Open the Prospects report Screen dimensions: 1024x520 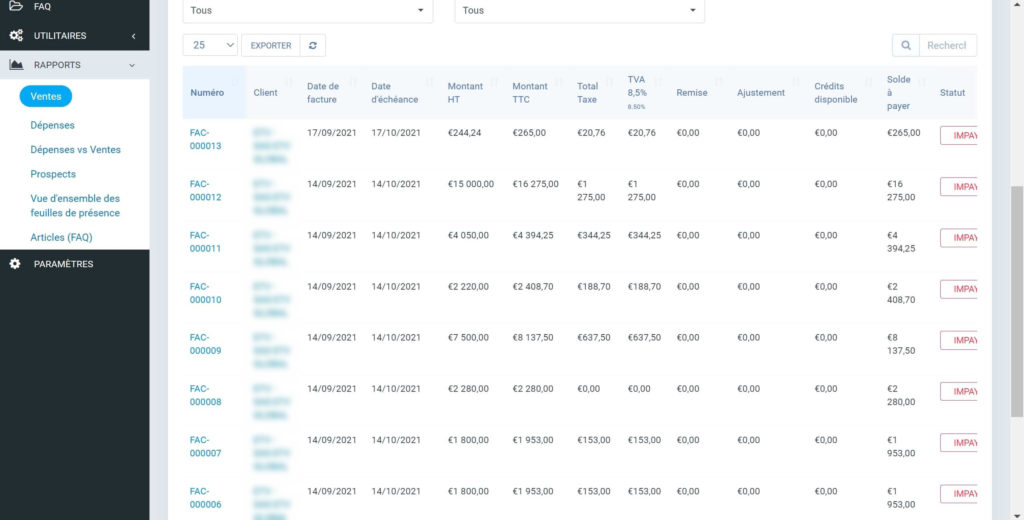pos(53,174)
